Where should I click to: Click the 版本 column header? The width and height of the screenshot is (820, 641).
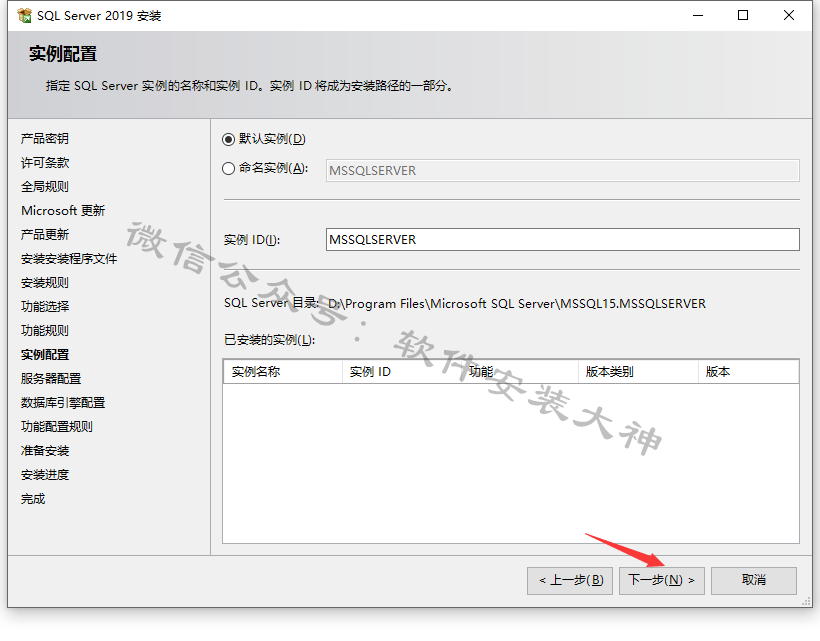(x=748, y=372)
